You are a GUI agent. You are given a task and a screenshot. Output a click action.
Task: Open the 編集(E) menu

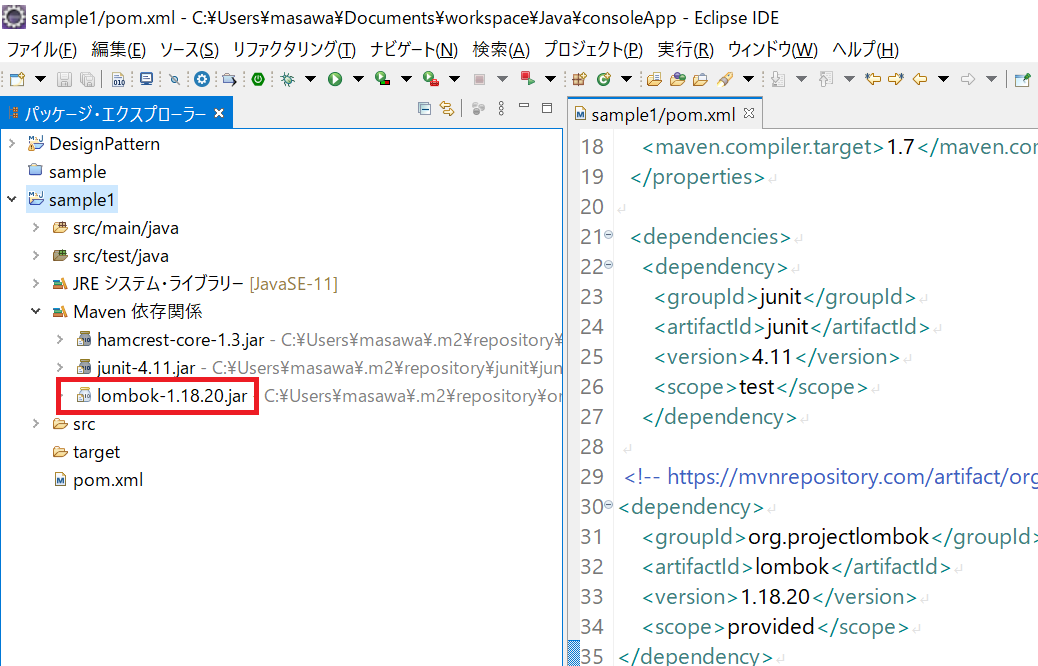pos(118,50)
